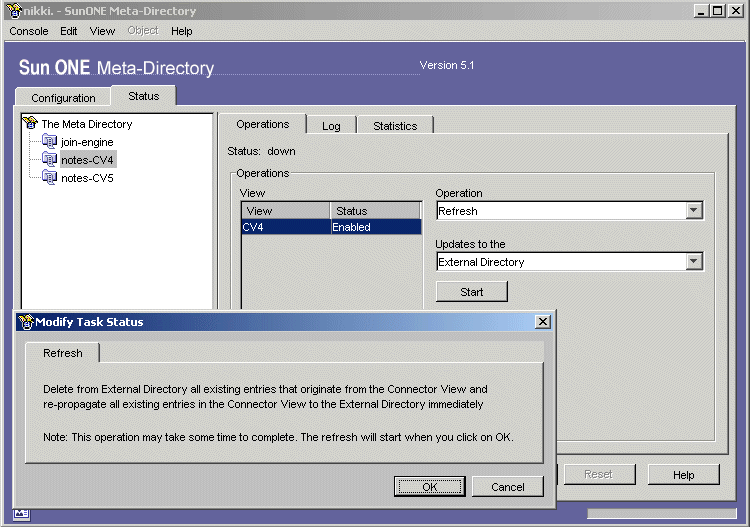751x527 pixels.
Task: Click the progress bar in the status bar
Action: [661, 513]
